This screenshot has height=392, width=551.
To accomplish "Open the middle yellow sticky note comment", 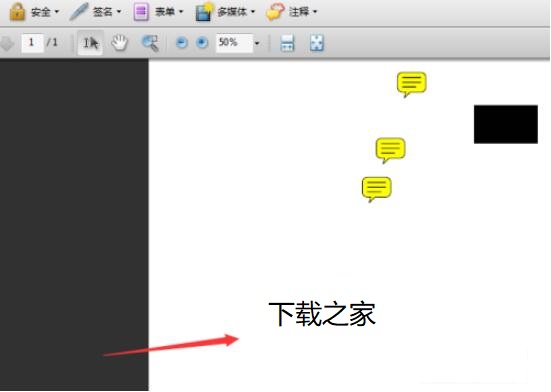I will click(390, 150).
